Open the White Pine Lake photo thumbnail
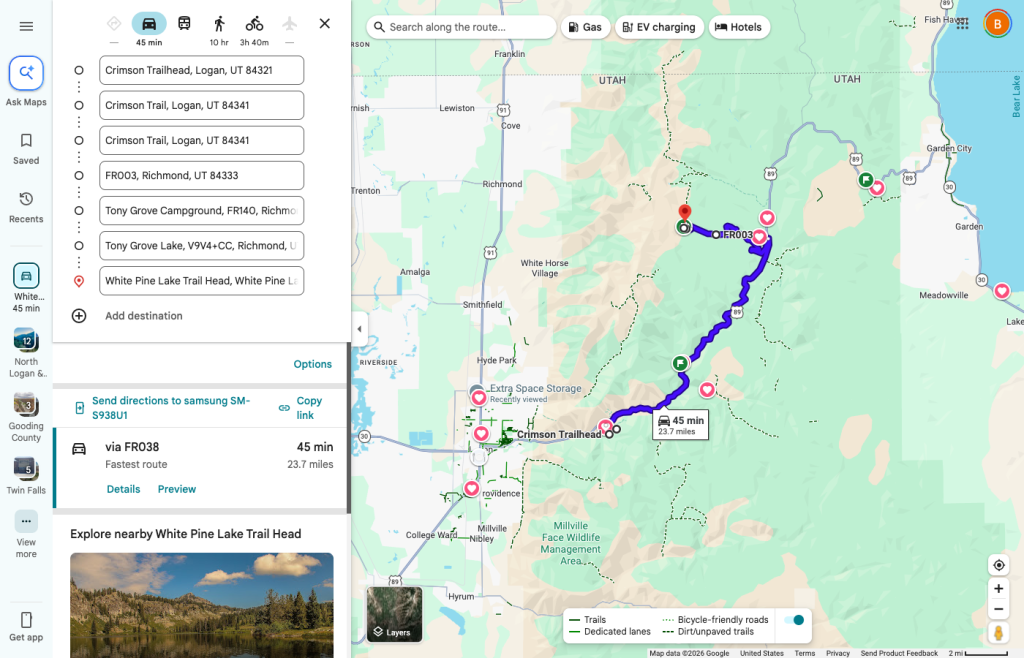This screenshot has height=658, width=1024. (x=202, y=605)
